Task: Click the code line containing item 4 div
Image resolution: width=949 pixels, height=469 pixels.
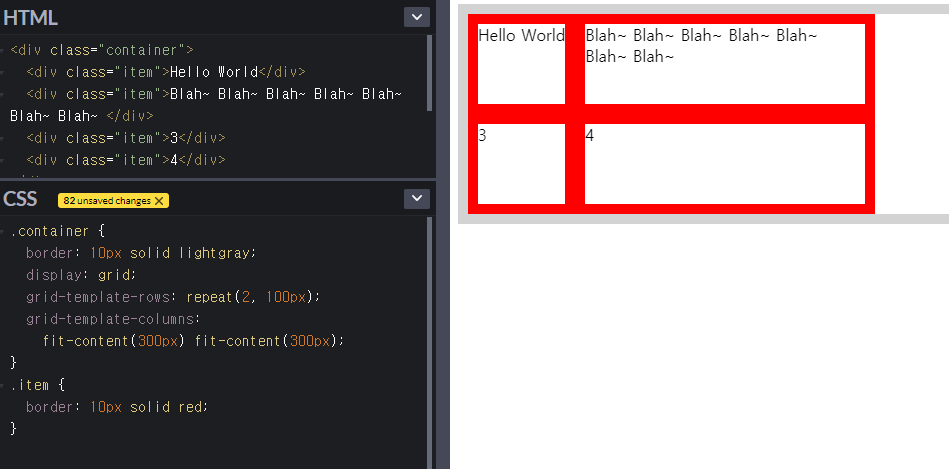Action: (x=126, y=160)
